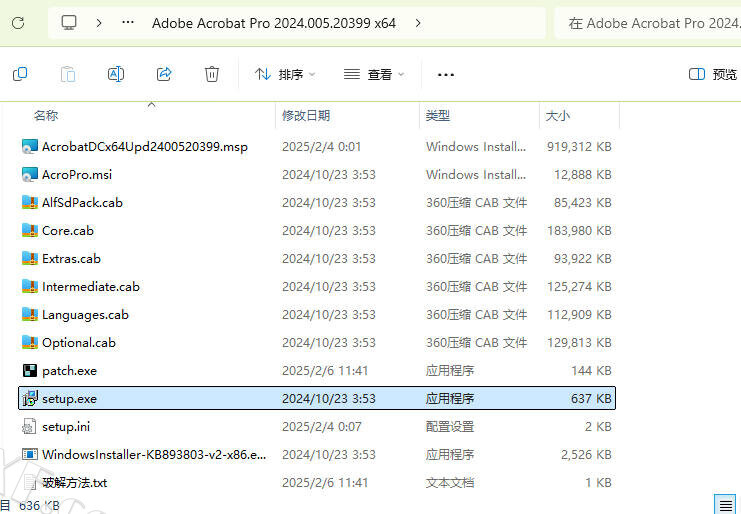The width and height of the screenshot is (741, 514).
Task: Expand chevron after the folder breadcrumb
Action: tap(418, 23)
